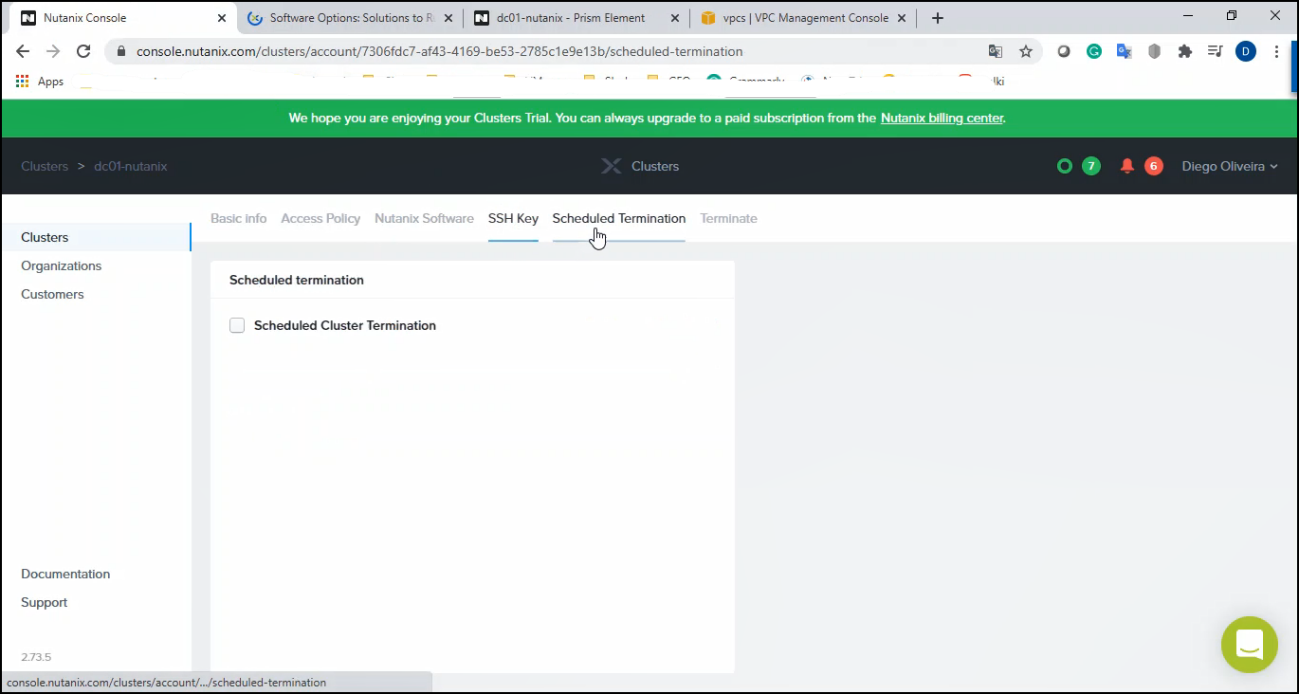1299x694 pixels.
Task: Click the browser address bar URL
Action: point(440,51)
